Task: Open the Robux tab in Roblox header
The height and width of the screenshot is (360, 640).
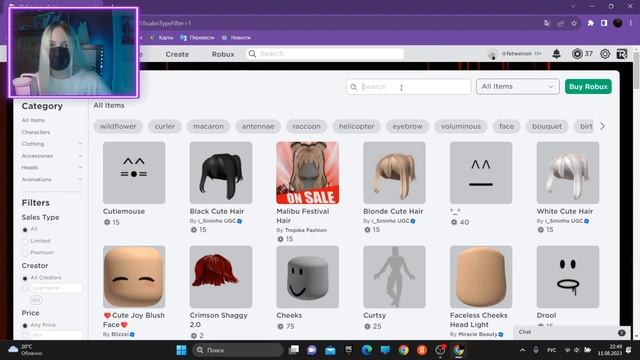Action: [x=223, y=54]
